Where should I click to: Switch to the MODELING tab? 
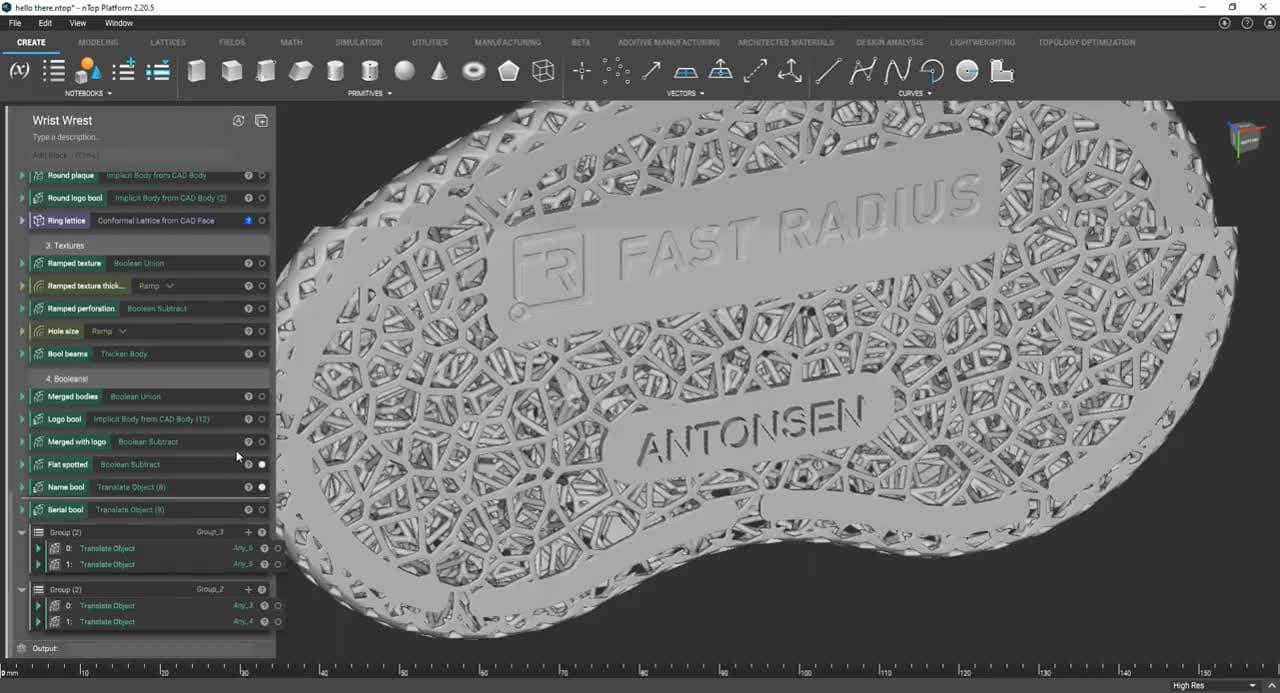click(97, 42)
